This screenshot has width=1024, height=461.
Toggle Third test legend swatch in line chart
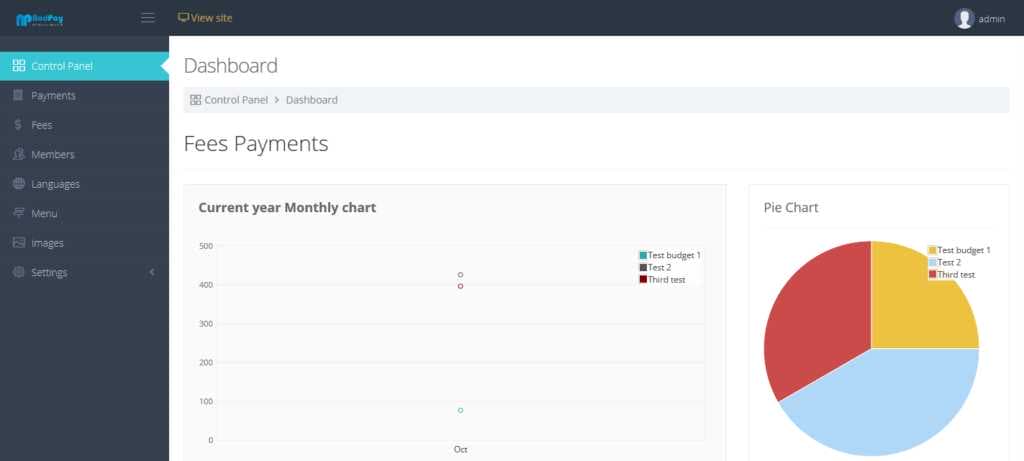[x=643, y=279]
